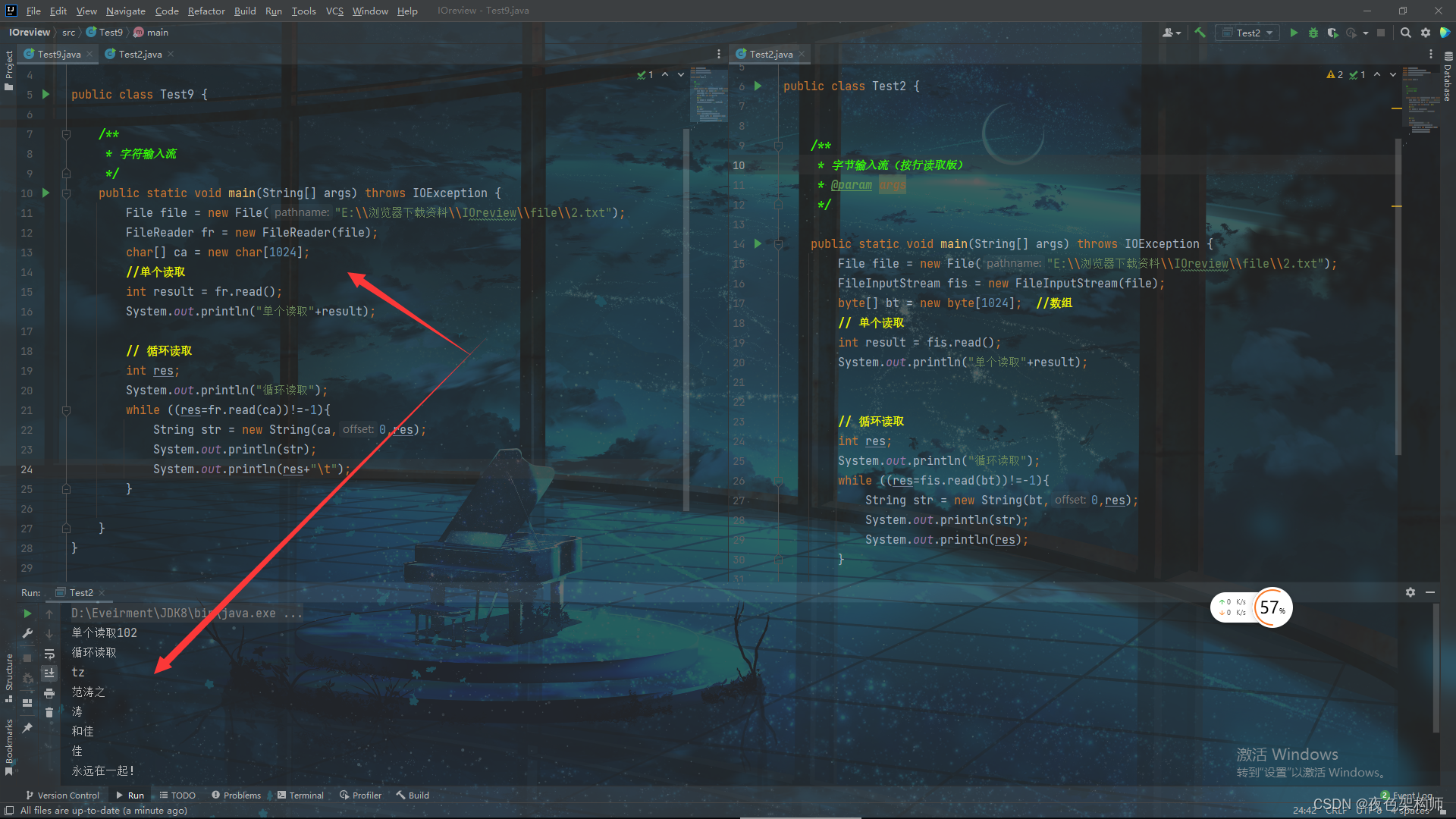Open Build tool window
The image size is (1456, 819).
[x=413, y=795]
